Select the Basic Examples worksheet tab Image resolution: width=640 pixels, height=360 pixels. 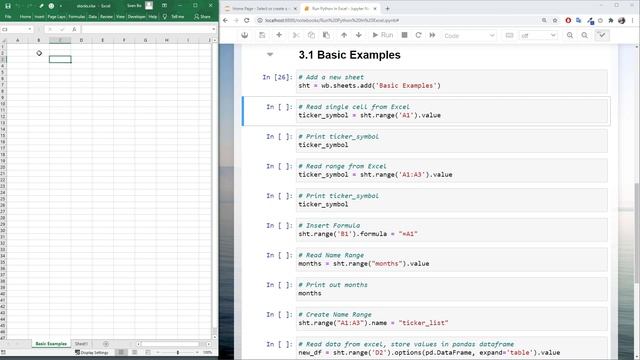(x=51, y=344)
